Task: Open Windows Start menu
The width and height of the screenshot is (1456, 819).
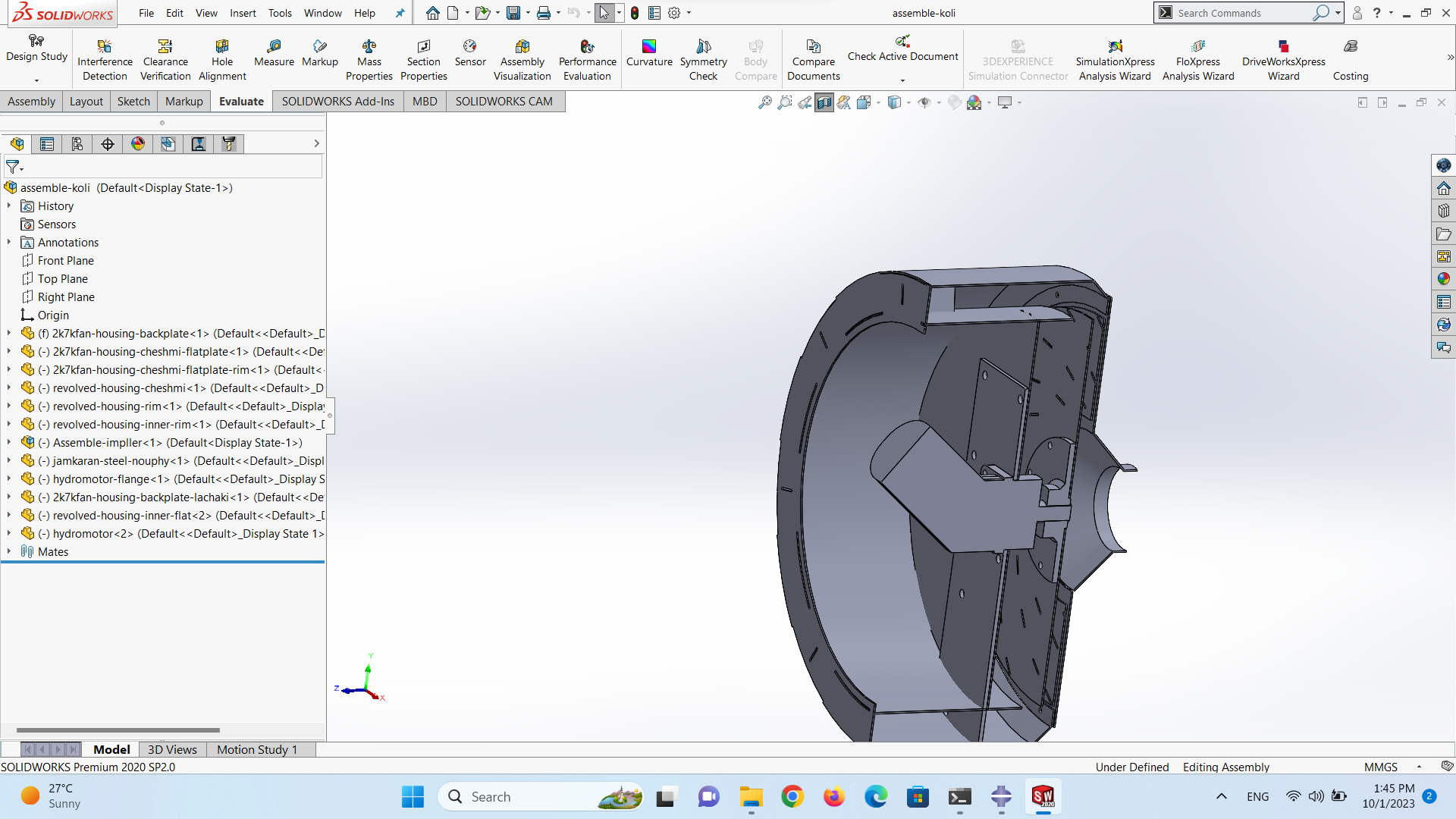Action: [x=413, y=796]
